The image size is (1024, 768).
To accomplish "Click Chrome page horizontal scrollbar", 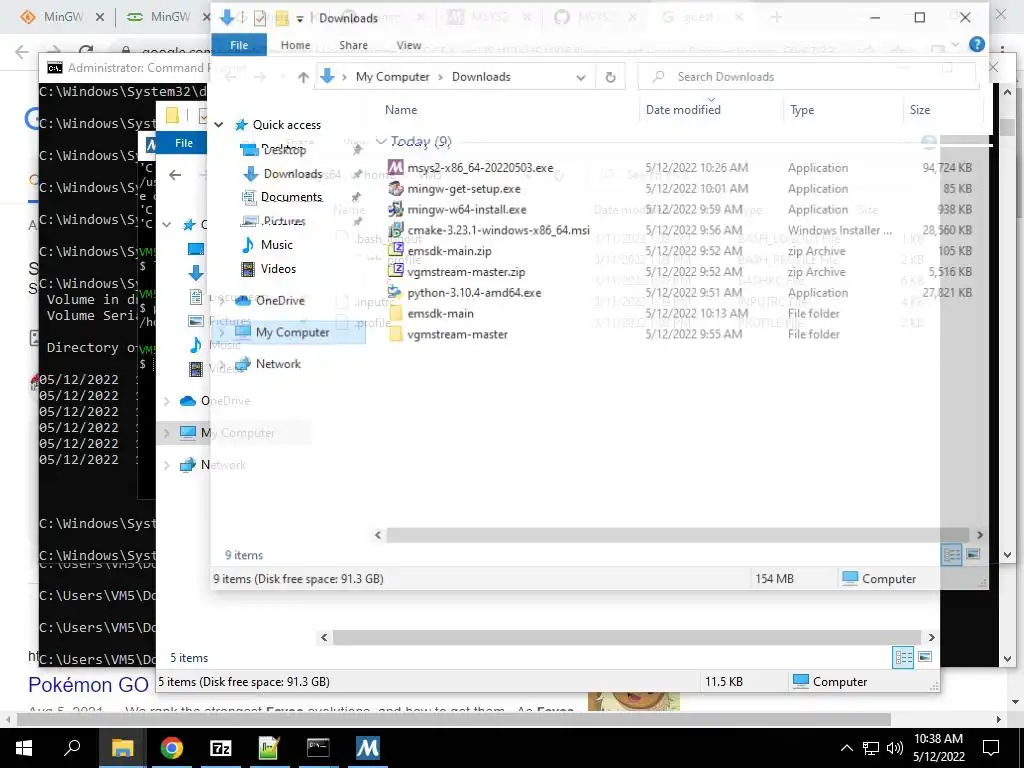I will coord(454,719).
